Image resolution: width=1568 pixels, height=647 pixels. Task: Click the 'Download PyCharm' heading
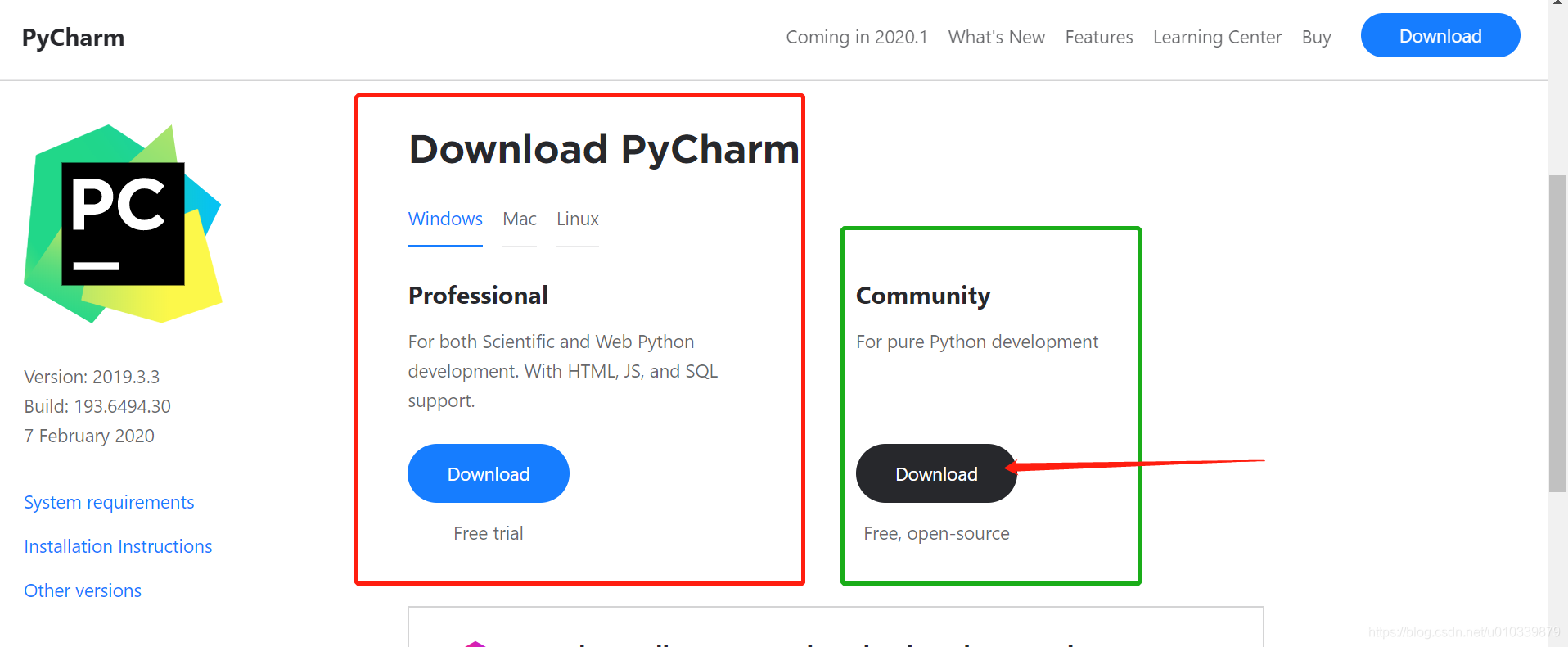(x=604, y=150)
